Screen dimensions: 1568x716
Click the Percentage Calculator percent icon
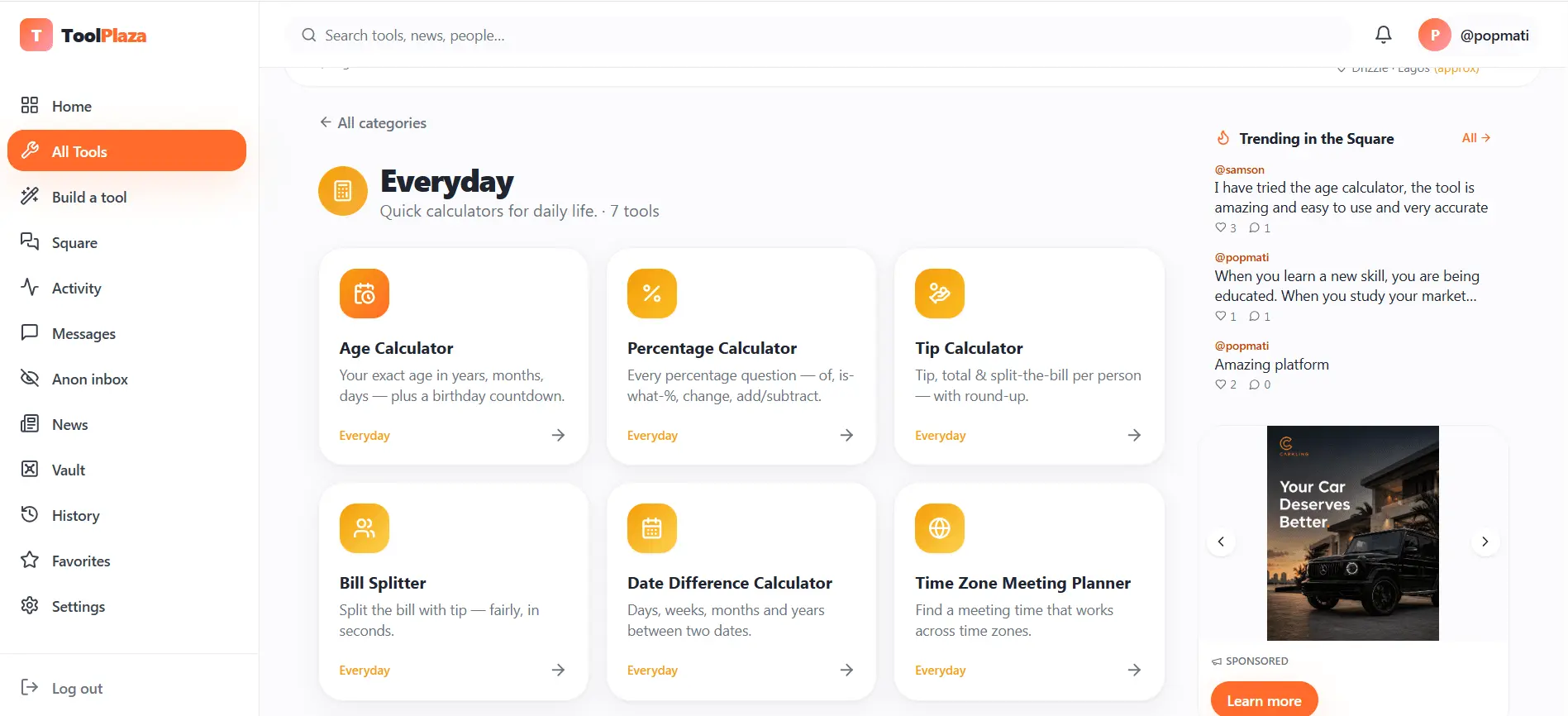pos(652,294)
